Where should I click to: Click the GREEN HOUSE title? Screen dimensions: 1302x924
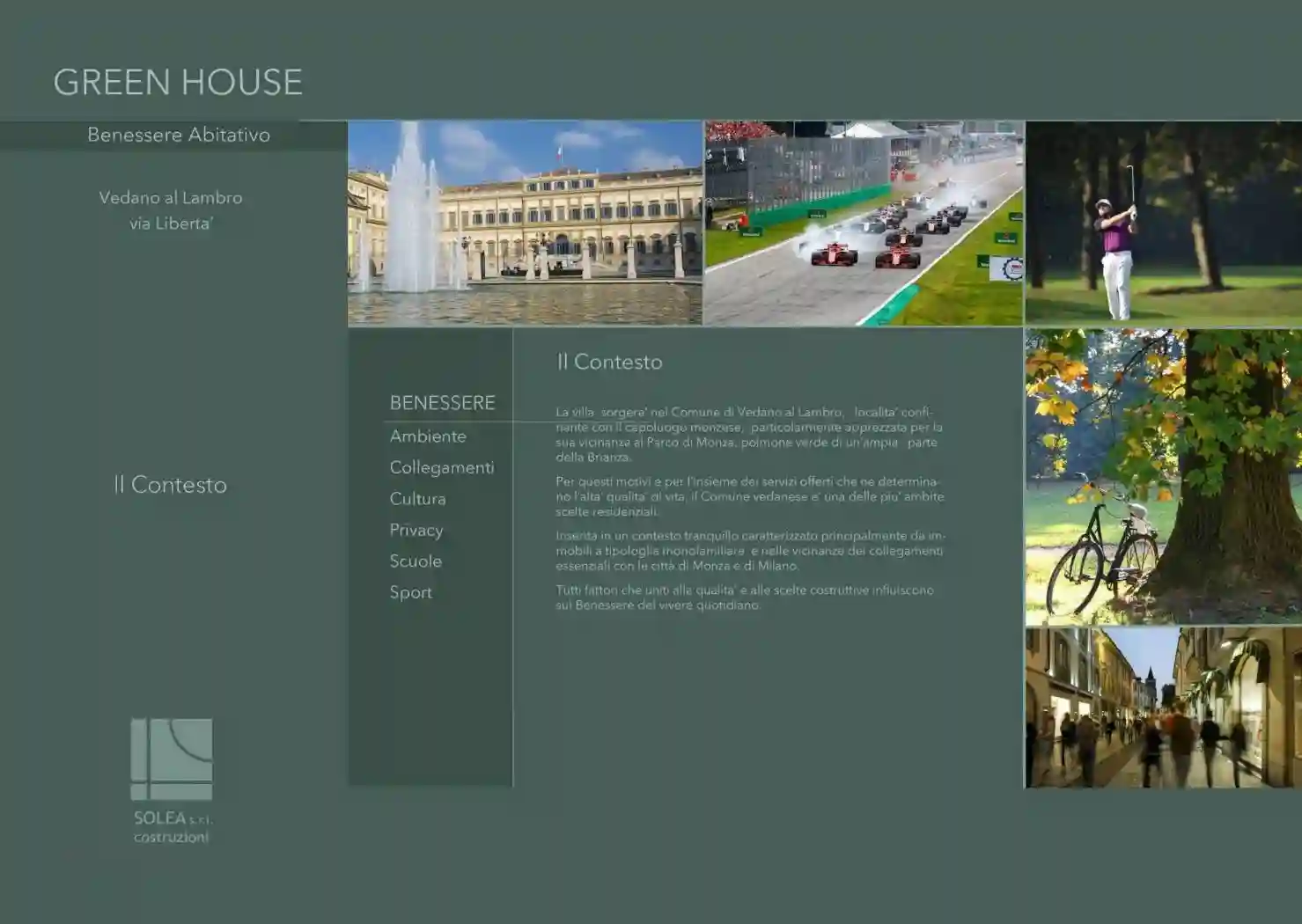point(178,83)
